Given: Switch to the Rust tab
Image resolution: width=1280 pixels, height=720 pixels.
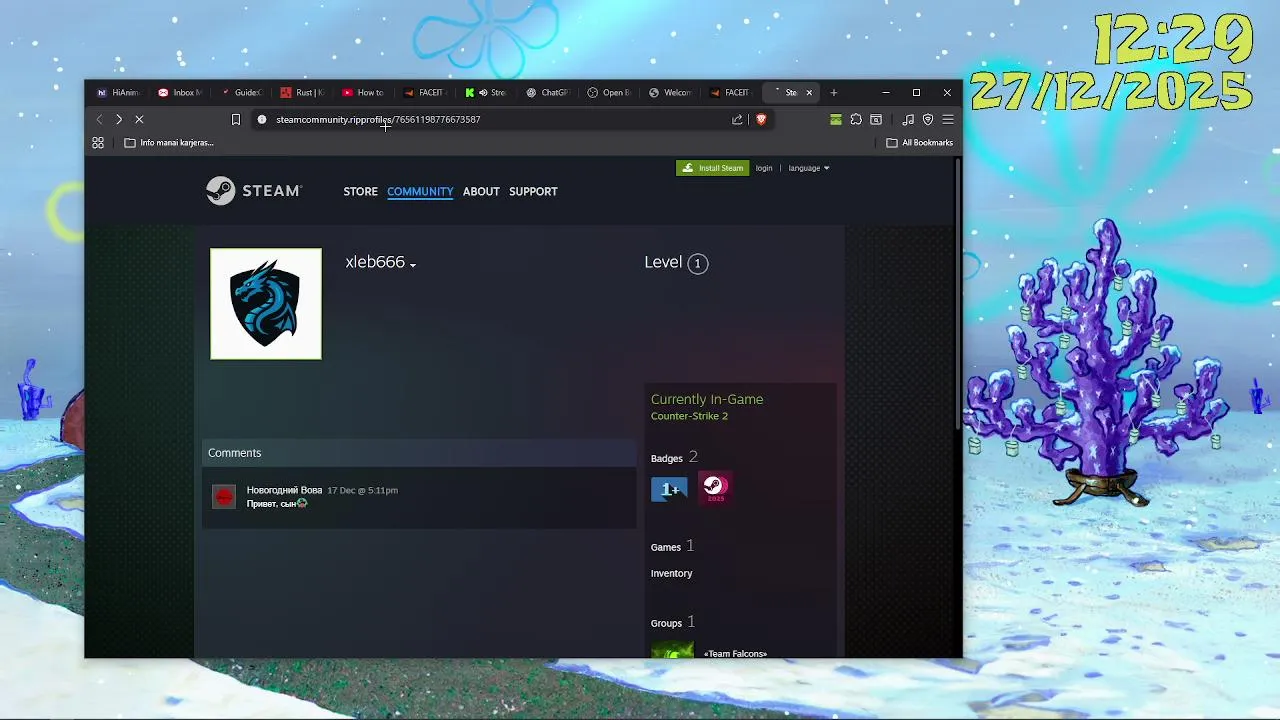Looking at the screenshot, I should coord(302,93).
